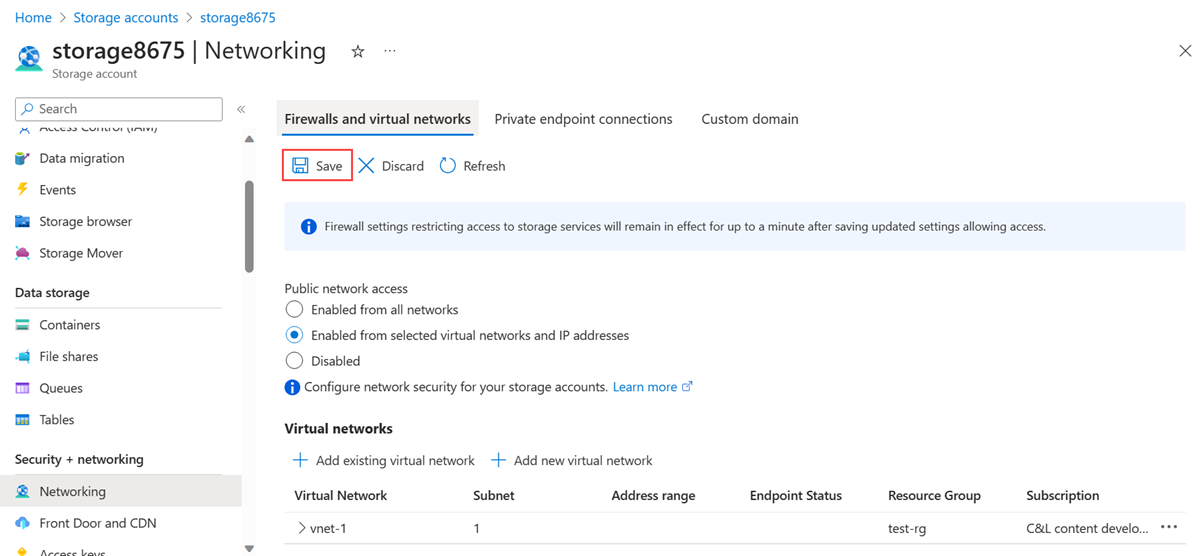Viewport: 1200px width, 556px height.
Task: Click the Events lightning bolt icon
Action: click(x=23, y=189)
